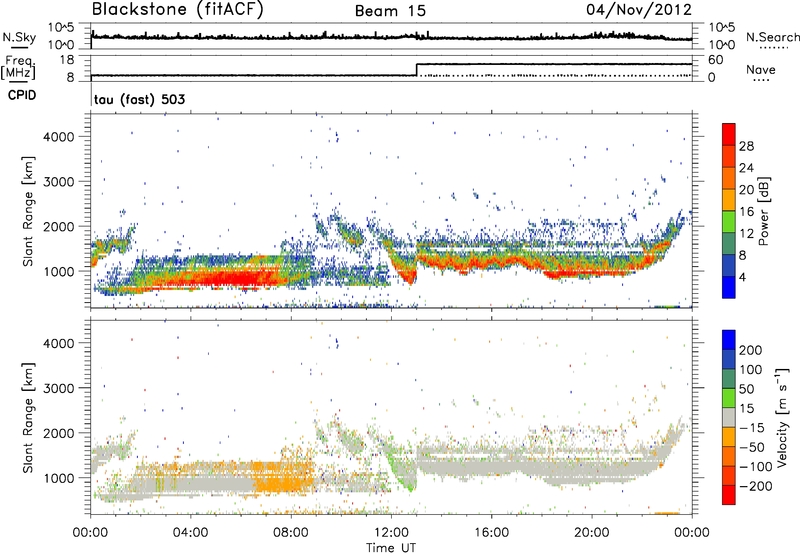The image size is (800, 554).
Task: Click the "04:00" time tick label
Action: (190, 533)
